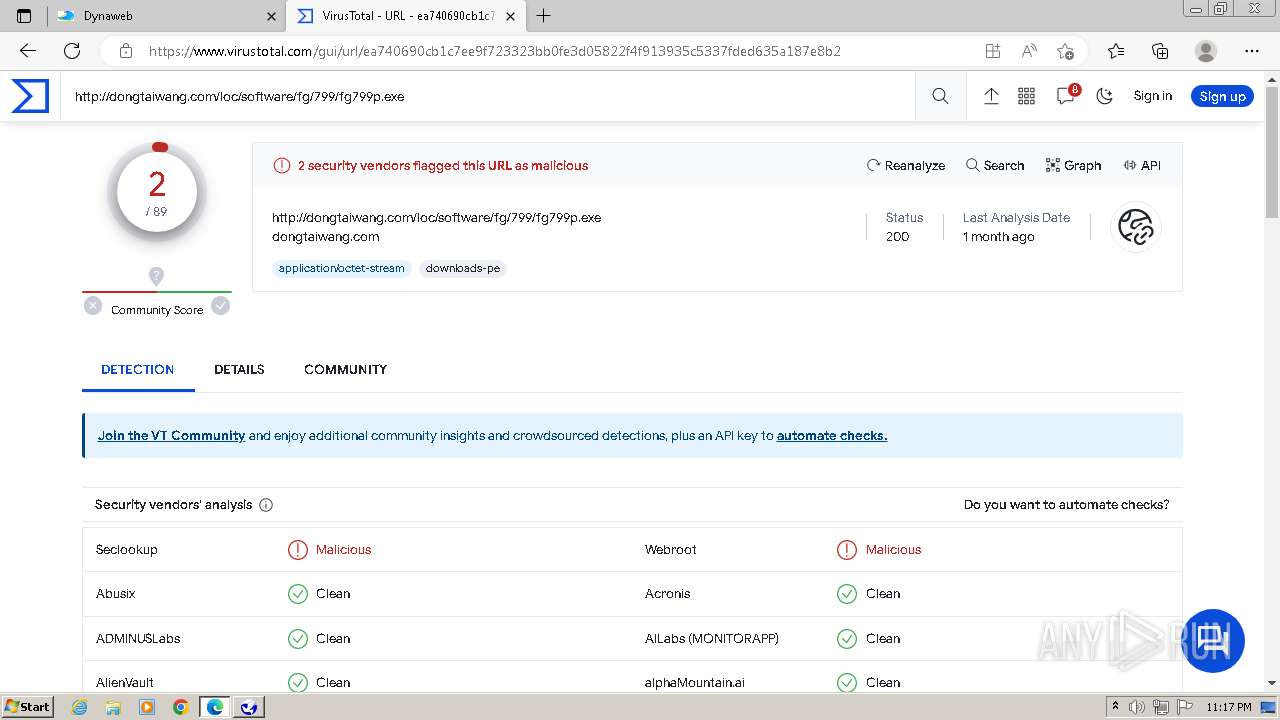Switch to the COMMUNITY tab
The image size is (1280, 720).
(x=345, y=369)
